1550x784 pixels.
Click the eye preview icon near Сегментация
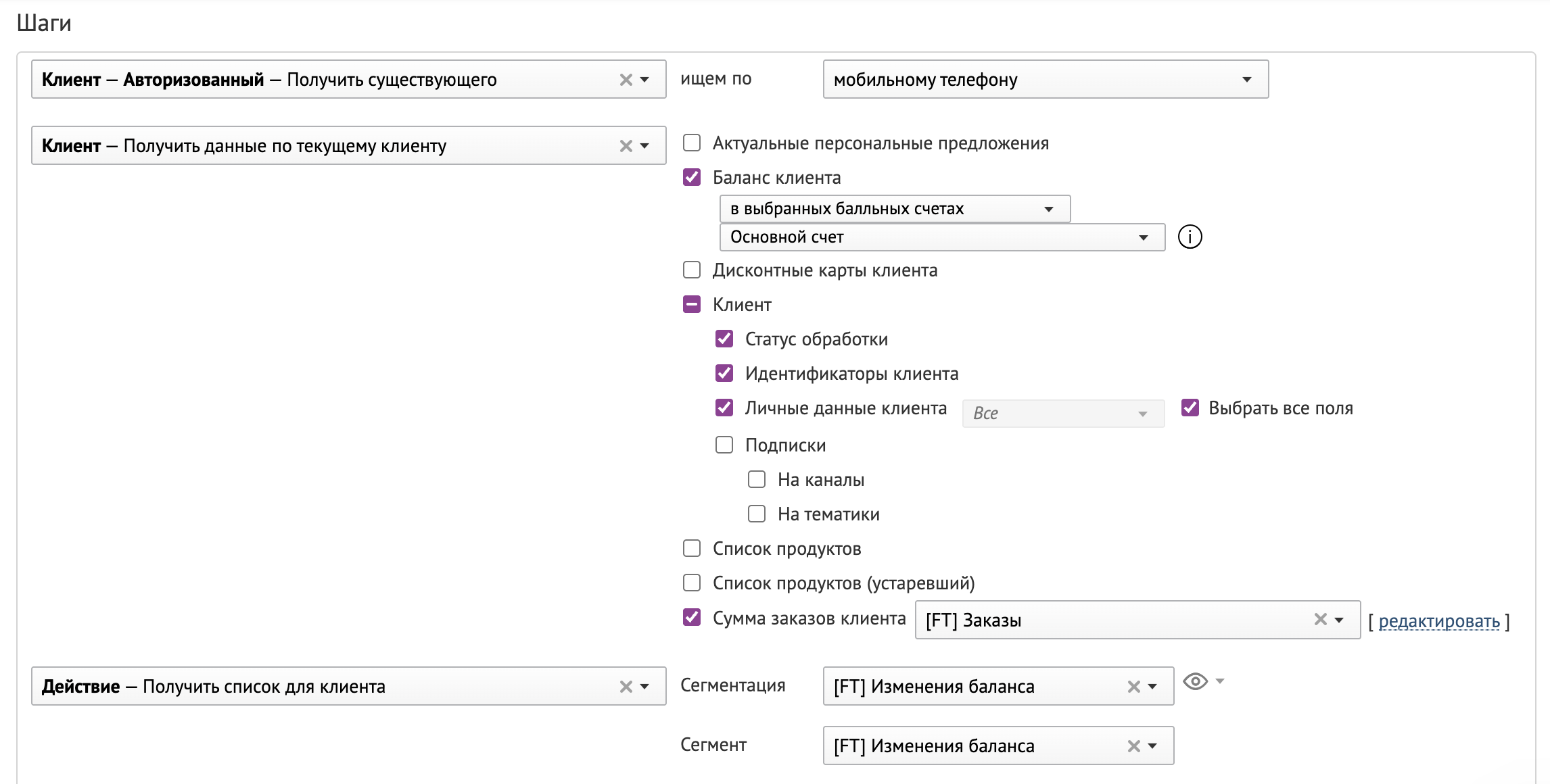click(1197, 683)
